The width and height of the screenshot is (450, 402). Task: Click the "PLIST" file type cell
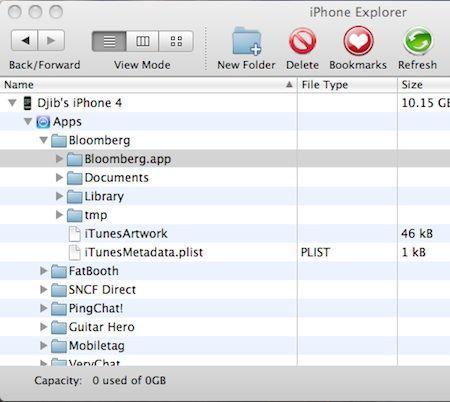315,252
